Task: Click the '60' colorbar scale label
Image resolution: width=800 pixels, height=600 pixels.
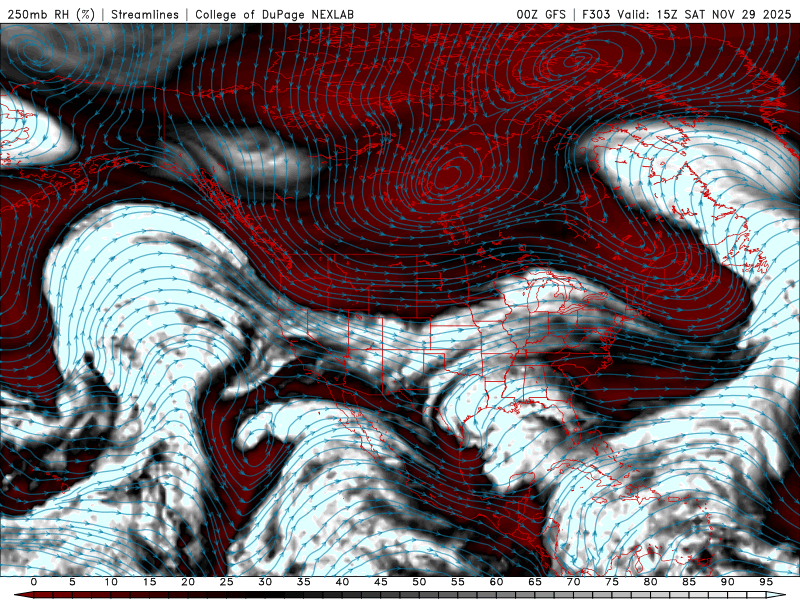Action: [x=496, y=582]
